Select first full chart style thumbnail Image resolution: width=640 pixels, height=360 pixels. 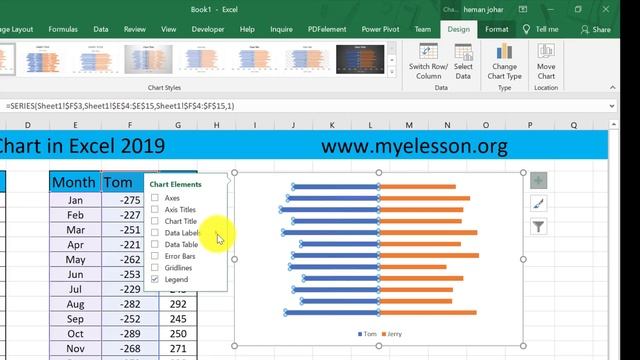tap(42, 60)
